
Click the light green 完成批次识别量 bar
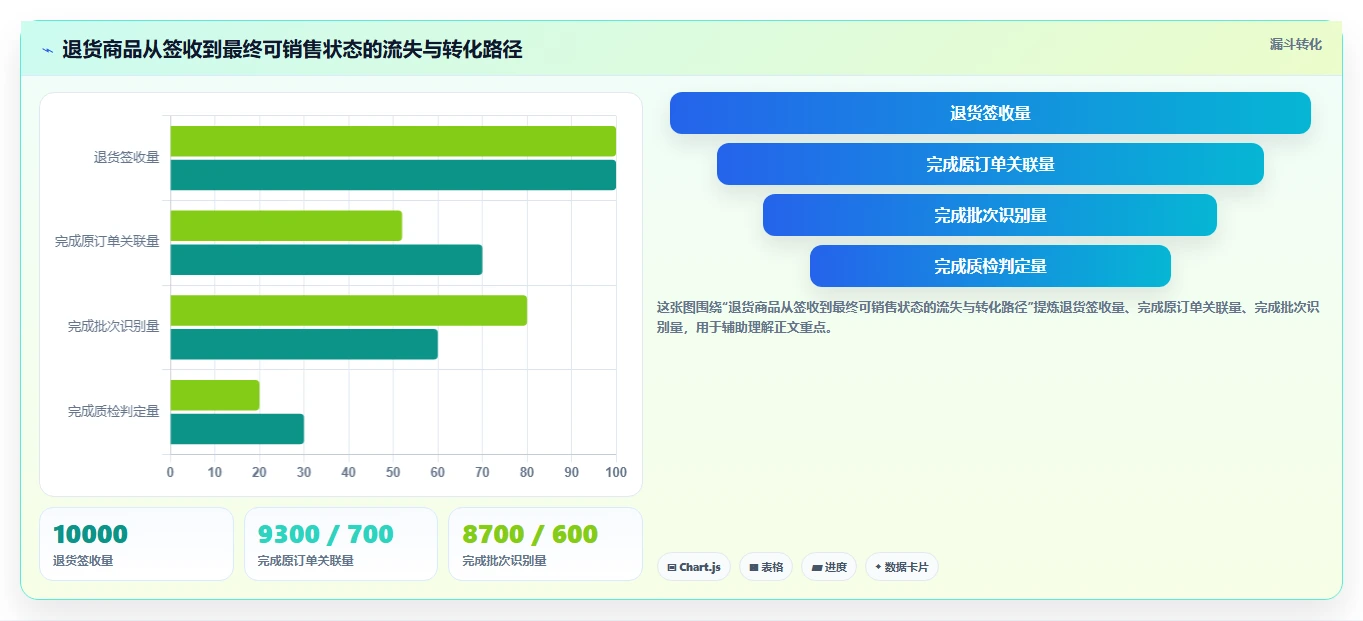[x=348, y=310]
